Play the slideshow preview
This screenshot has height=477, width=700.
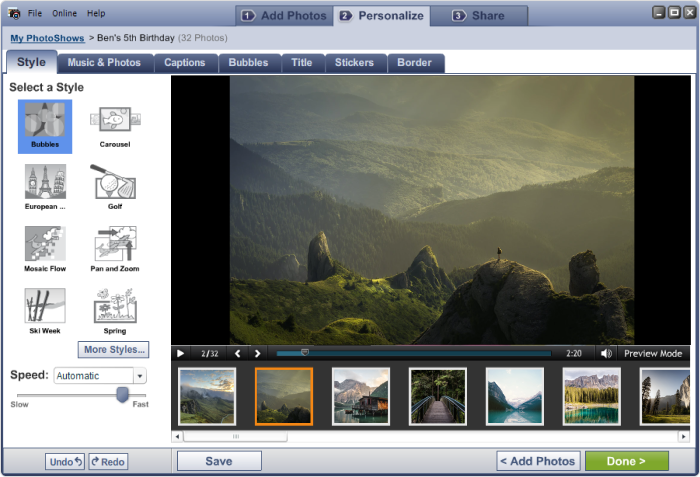tap(180, 353)
